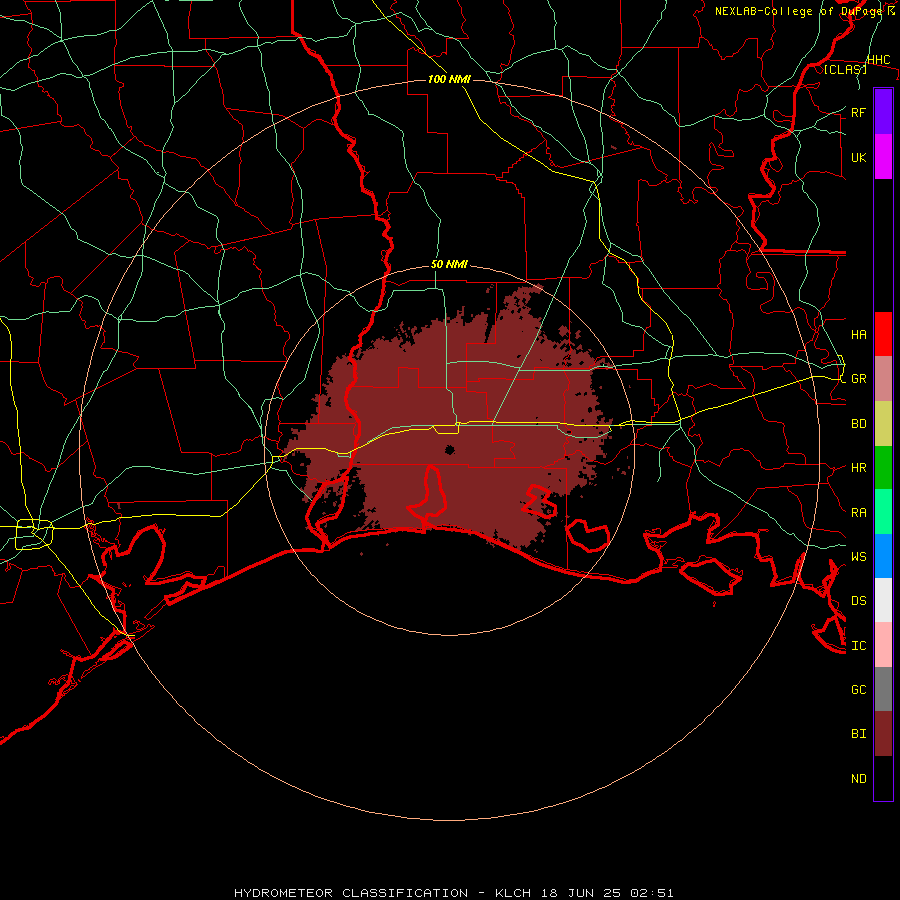Click the "DS" legend label

(859, 601)
